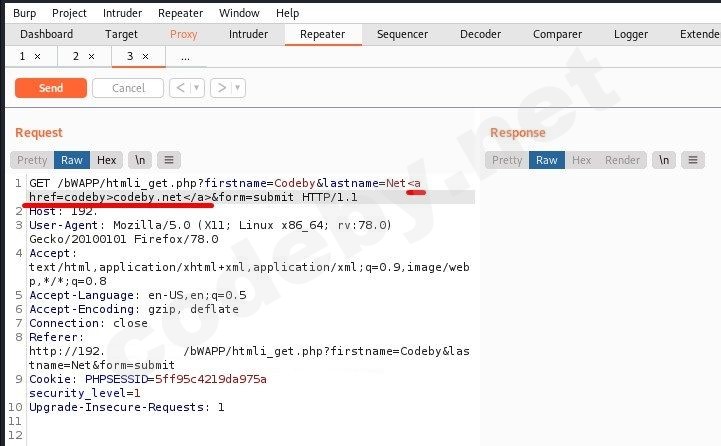Close Repeater tab 2
The width and height of the screenshot is (721, 446).
[x=92, y=57]
